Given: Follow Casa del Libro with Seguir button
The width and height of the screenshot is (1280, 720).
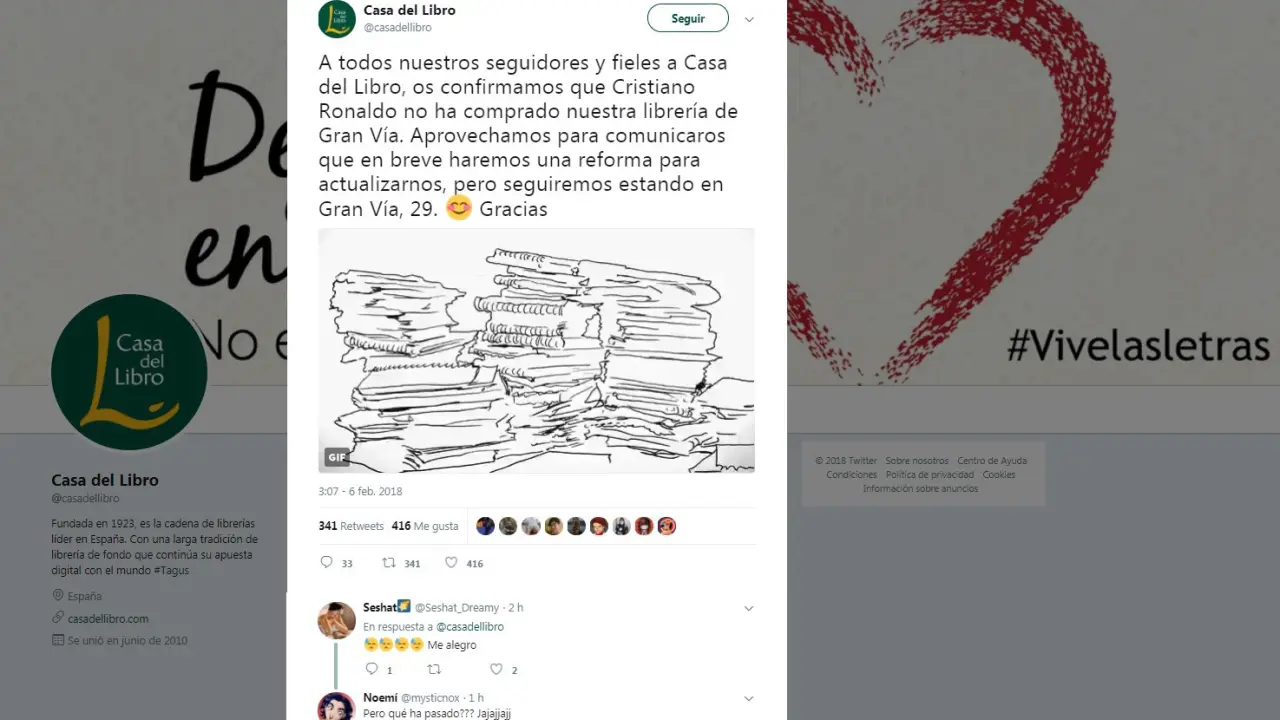Looking at the screenshot, I should (x=688, y=19).
